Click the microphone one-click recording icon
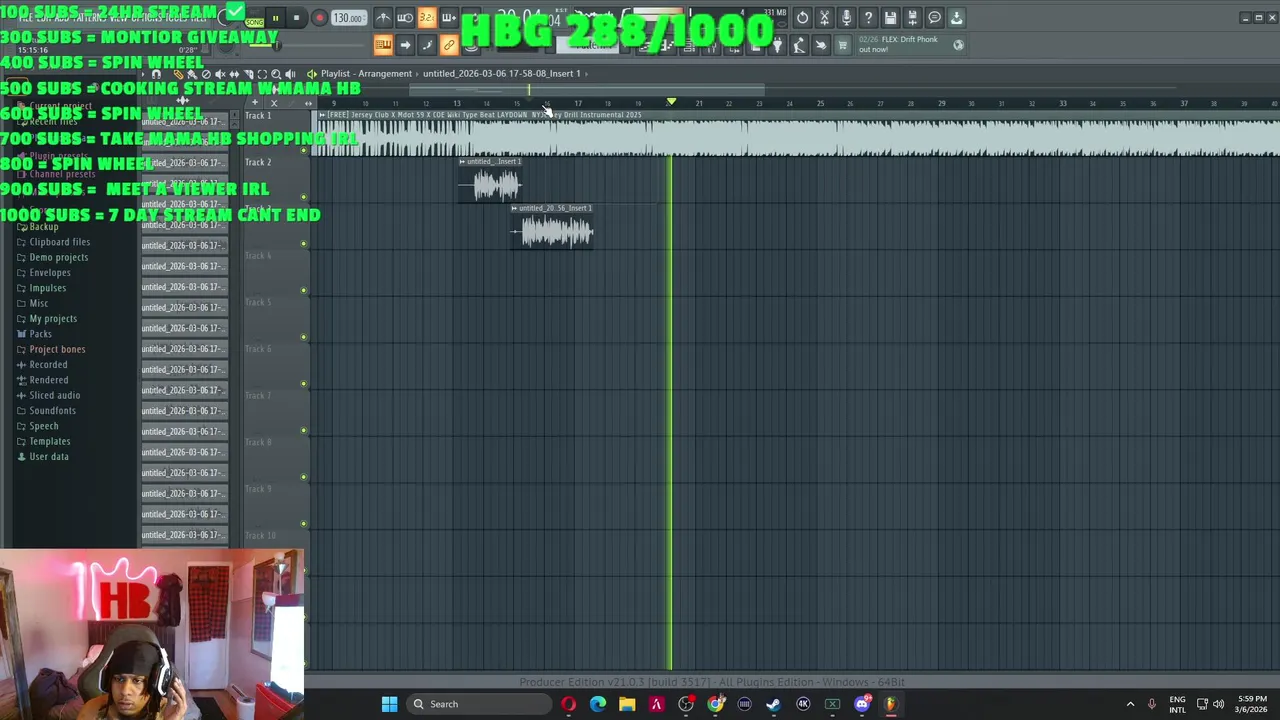 (x=846, y=18)
